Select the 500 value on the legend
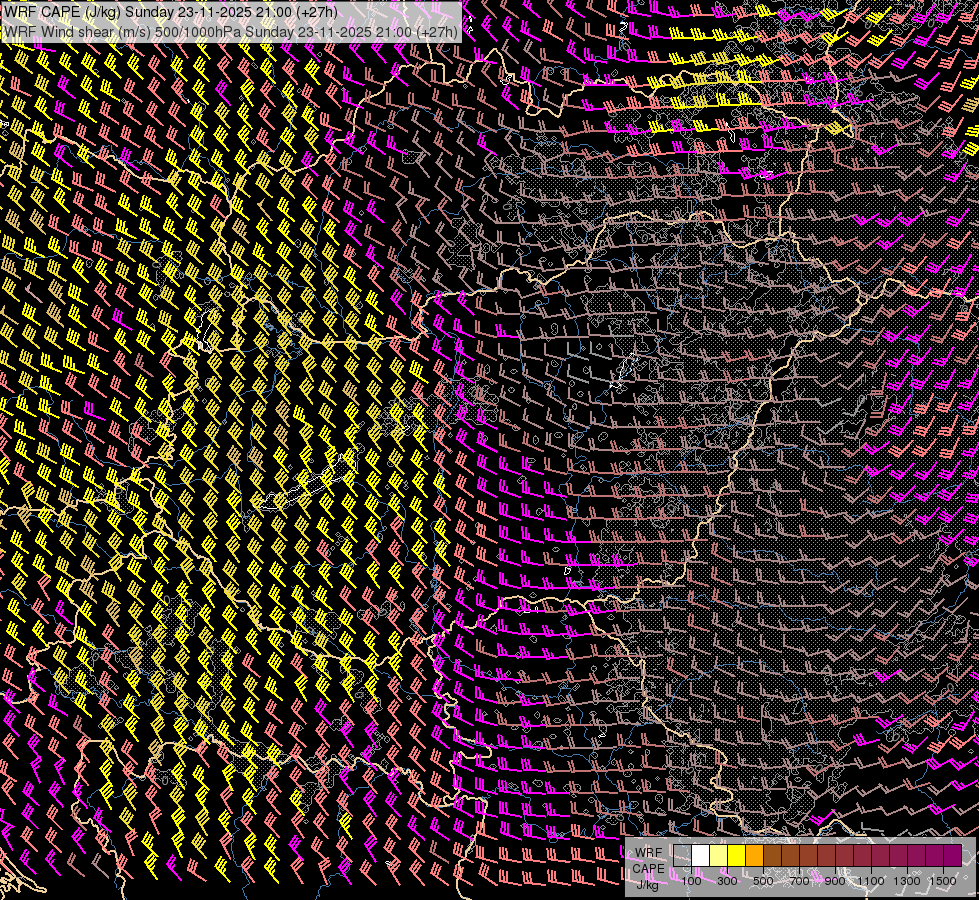Image resolution: width=979 pixels, height=900 pixels. pos(763,880)
